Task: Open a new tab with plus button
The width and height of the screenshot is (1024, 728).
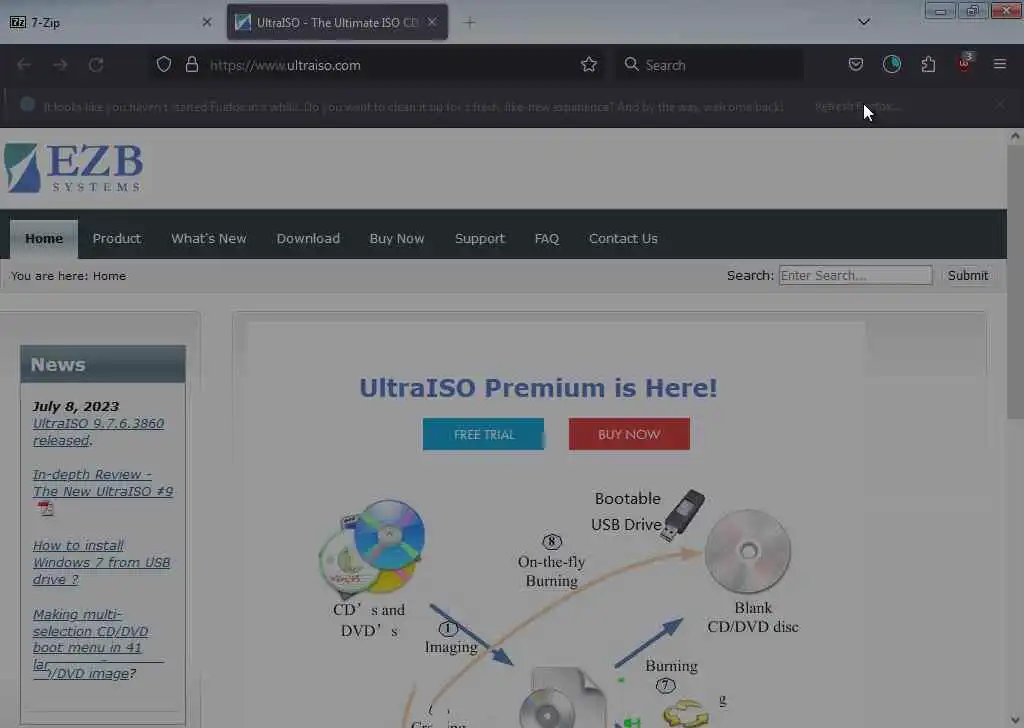Action: 470,22
